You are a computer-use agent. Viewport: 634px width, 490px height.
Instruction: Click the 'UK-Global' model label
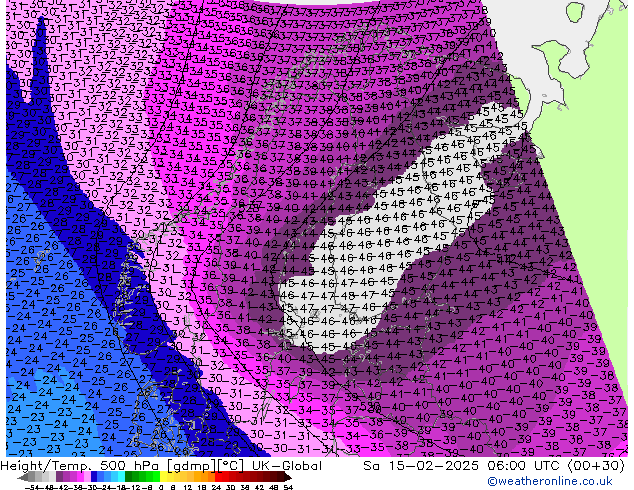287,466
